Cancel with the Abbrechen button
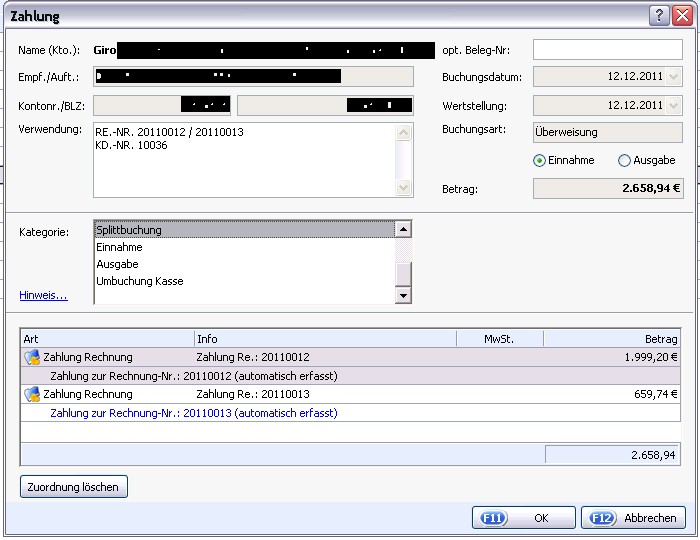This screenshot has width=700, height=540. coord(633,518)
